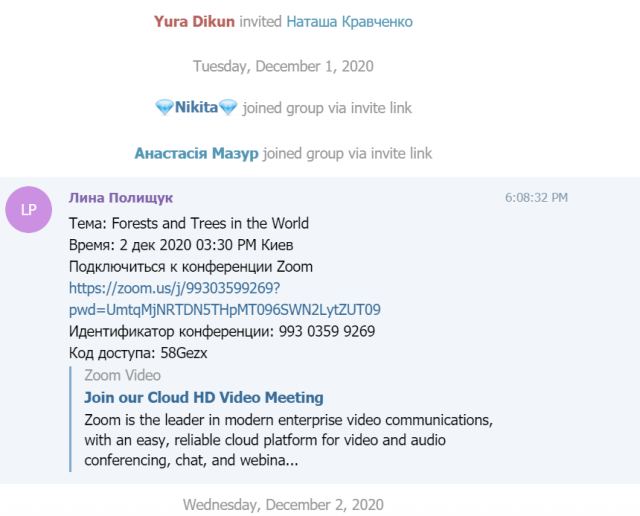640x516 pixels.
Task: Click the conference ID 993 0359 9269 line
Action: pyautogui.click(x=222, y=331)
